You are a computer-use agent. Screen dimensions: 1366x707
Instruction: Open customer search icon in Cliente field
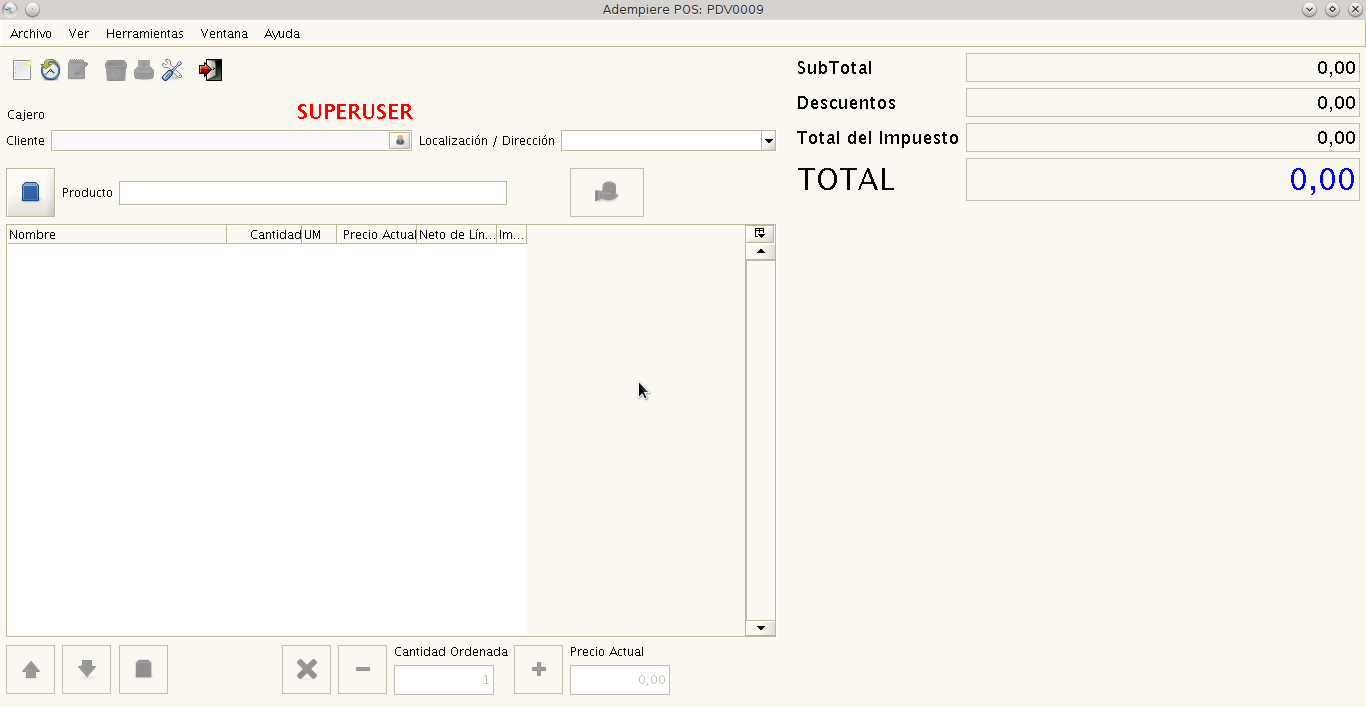pos(400,141)
